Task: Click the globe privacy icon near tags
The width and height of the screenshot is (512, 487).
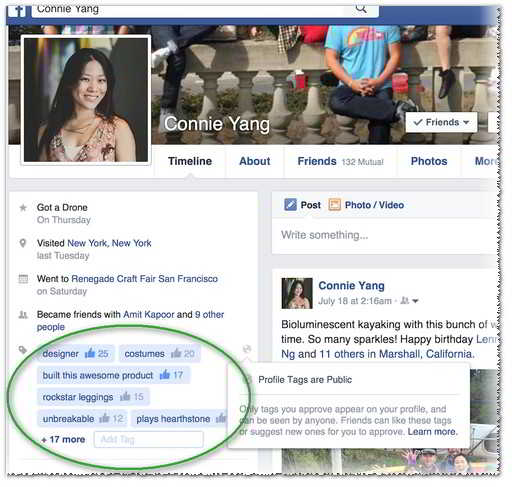Action: pyautogui.click(x=247, y=349)
